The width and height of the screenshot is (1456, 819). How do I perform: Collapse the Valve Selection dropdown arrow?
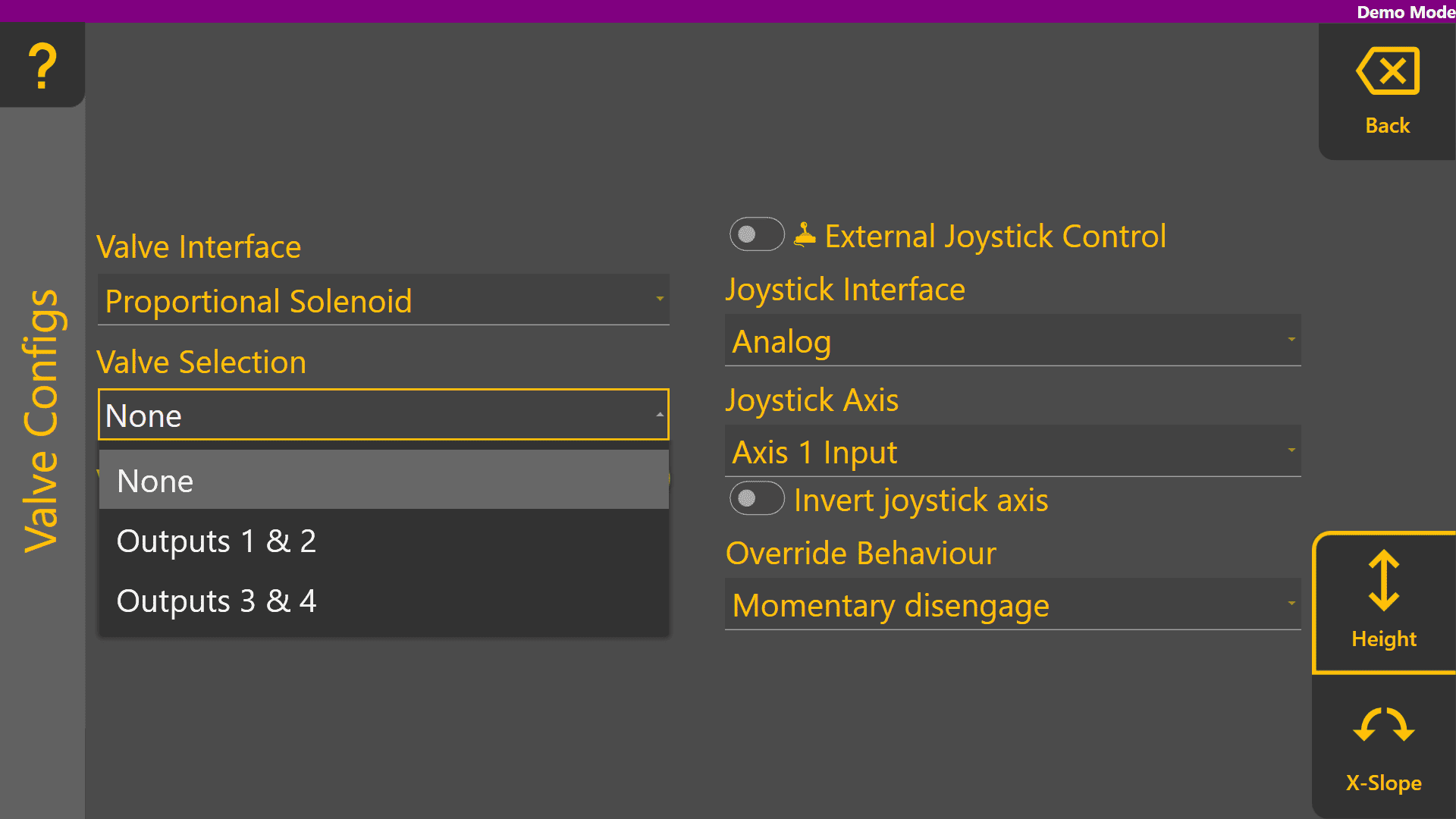click(660, 415)
